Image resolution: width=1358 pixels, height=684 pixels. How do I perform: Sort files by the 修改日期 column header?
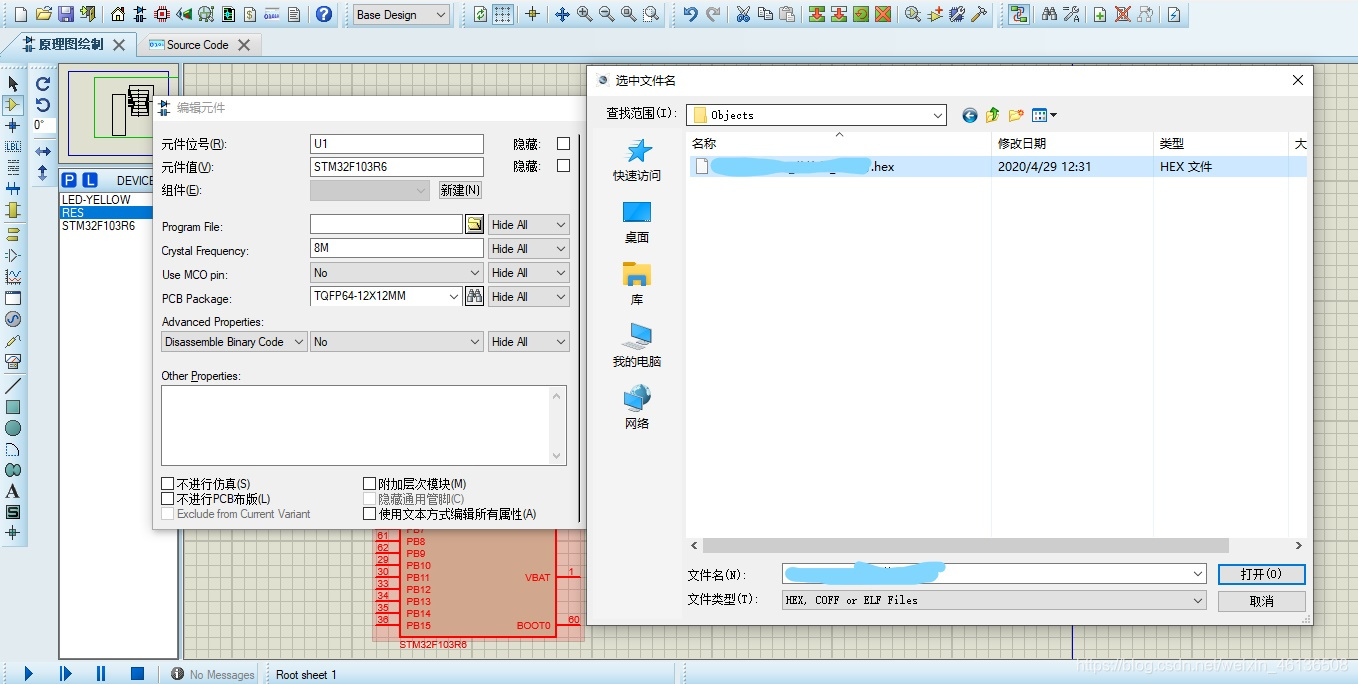pos(1072,144)
